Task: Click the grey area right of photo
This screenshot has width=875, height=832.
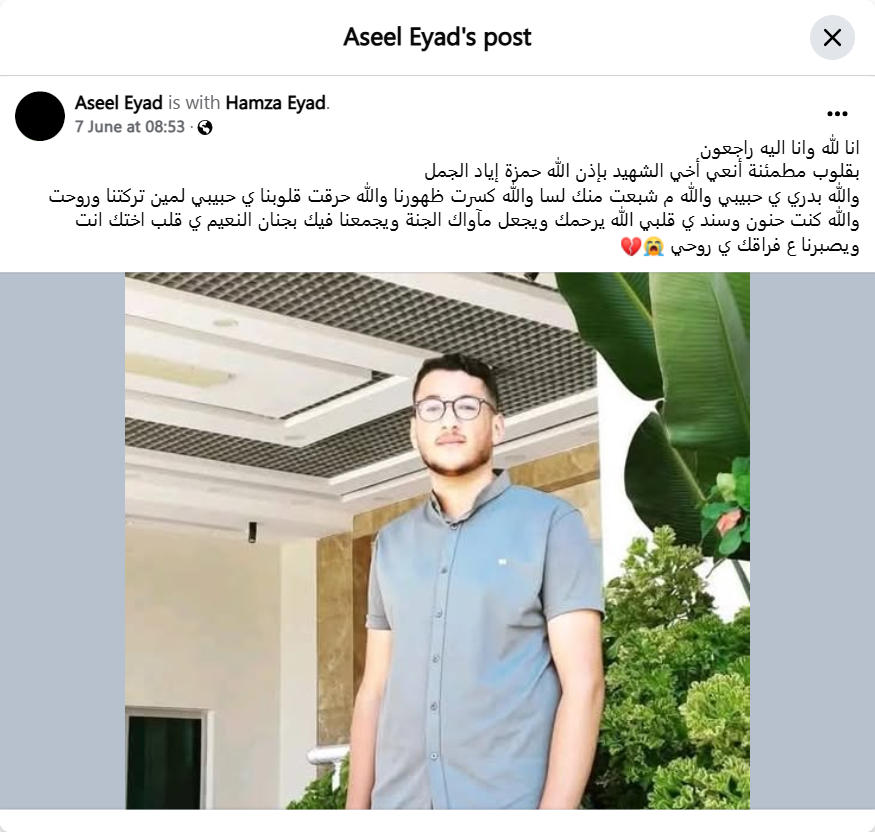Action: click(812, 541)
